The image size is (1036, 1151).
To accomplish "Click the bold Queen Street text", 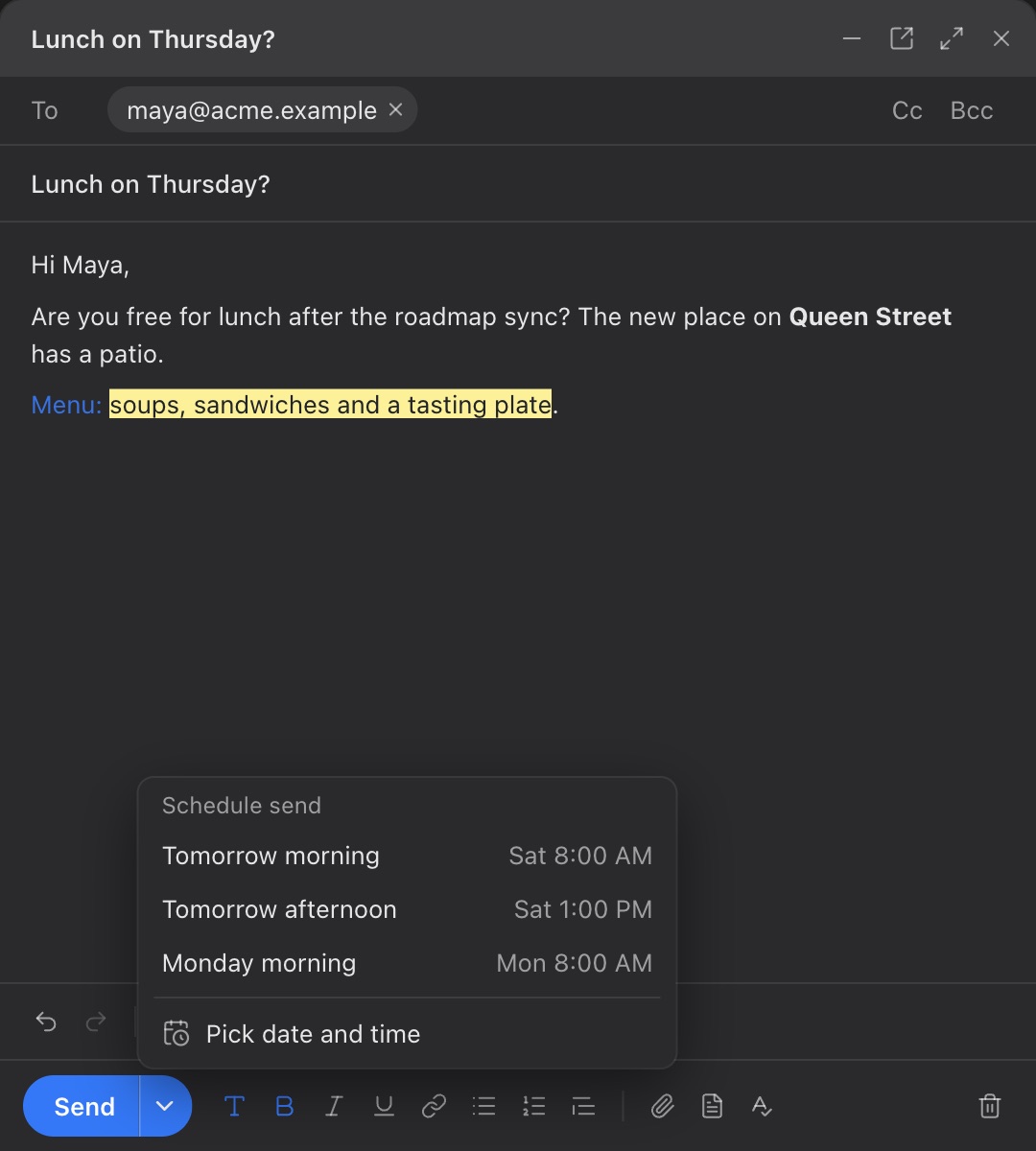I will click(x=870, y=317).
